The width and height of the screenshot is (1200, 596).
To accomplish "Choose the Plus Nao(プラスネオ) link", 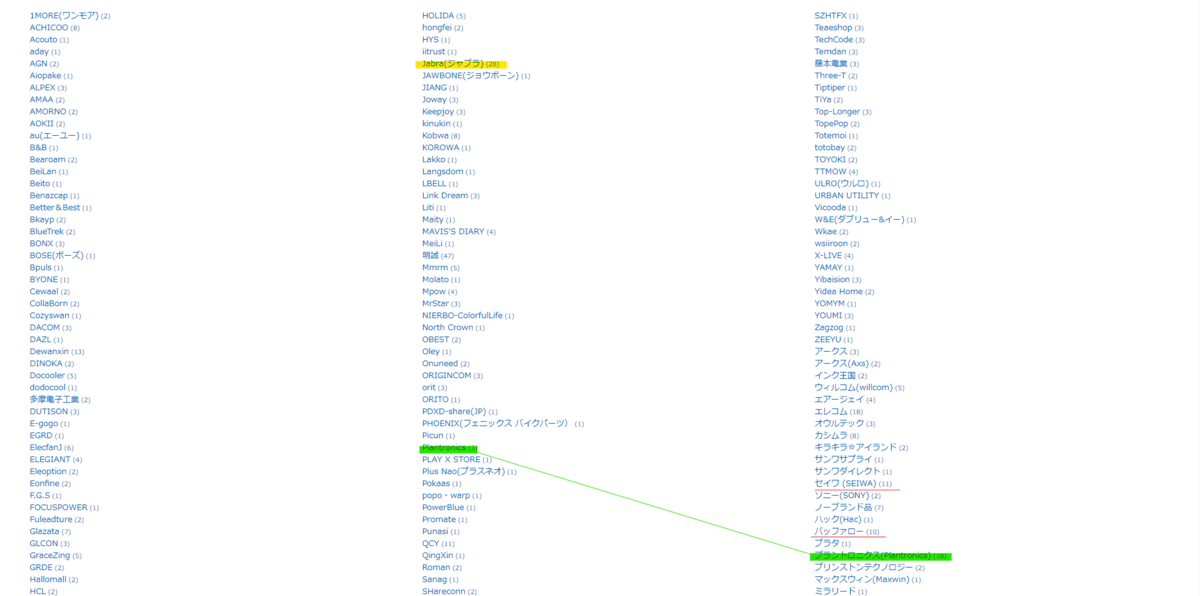I will [x=464, y=472].
